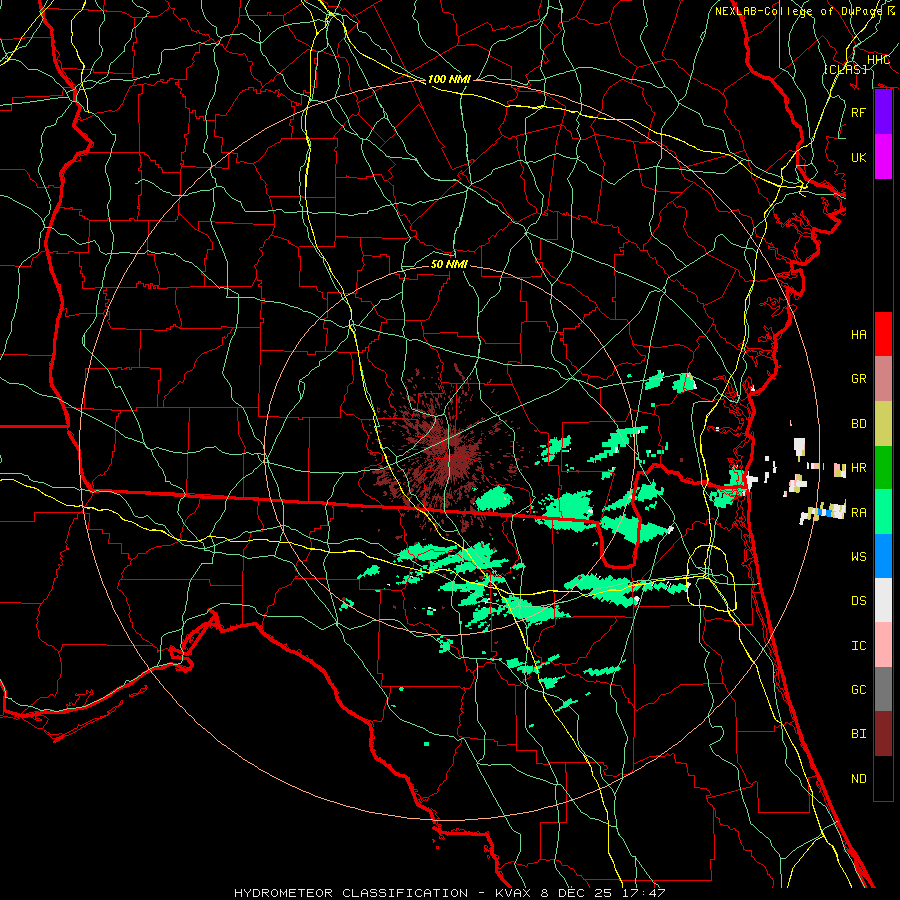Click the RA legend label
The image size is (900, 900).
click(x=858, y=513)
